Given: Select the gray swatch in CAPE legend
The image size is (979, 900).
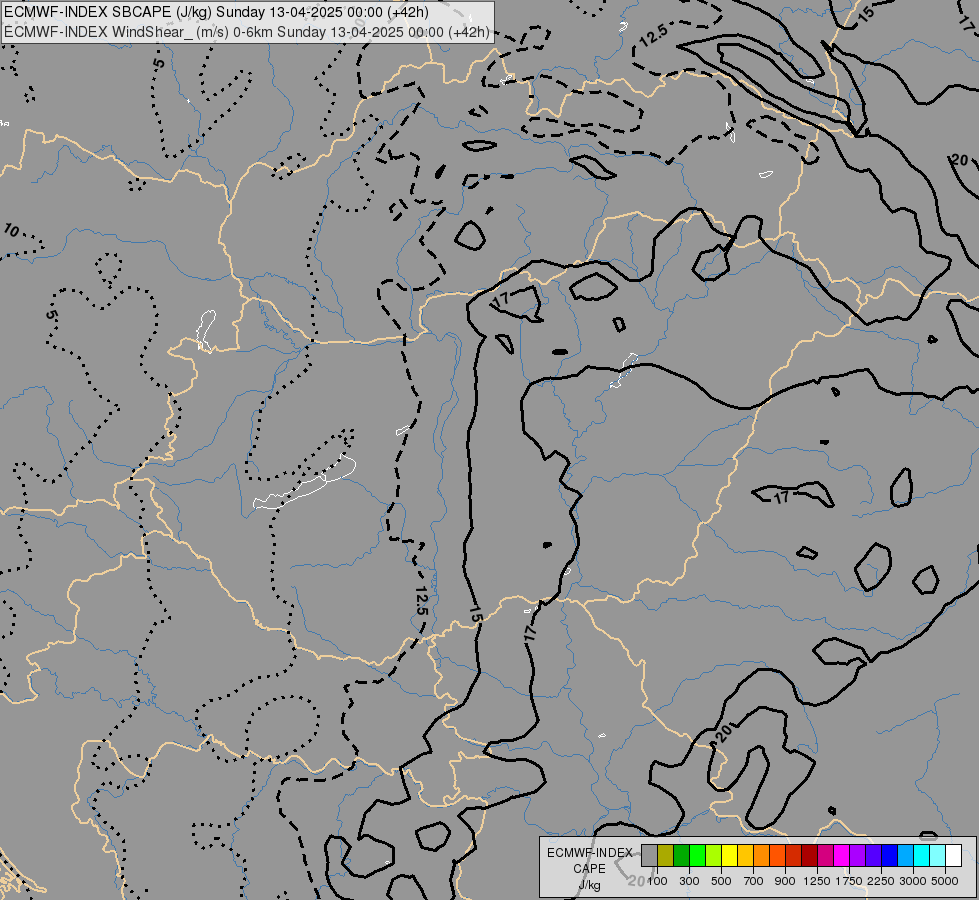Looking at the screenshot, I should point(649,855).
